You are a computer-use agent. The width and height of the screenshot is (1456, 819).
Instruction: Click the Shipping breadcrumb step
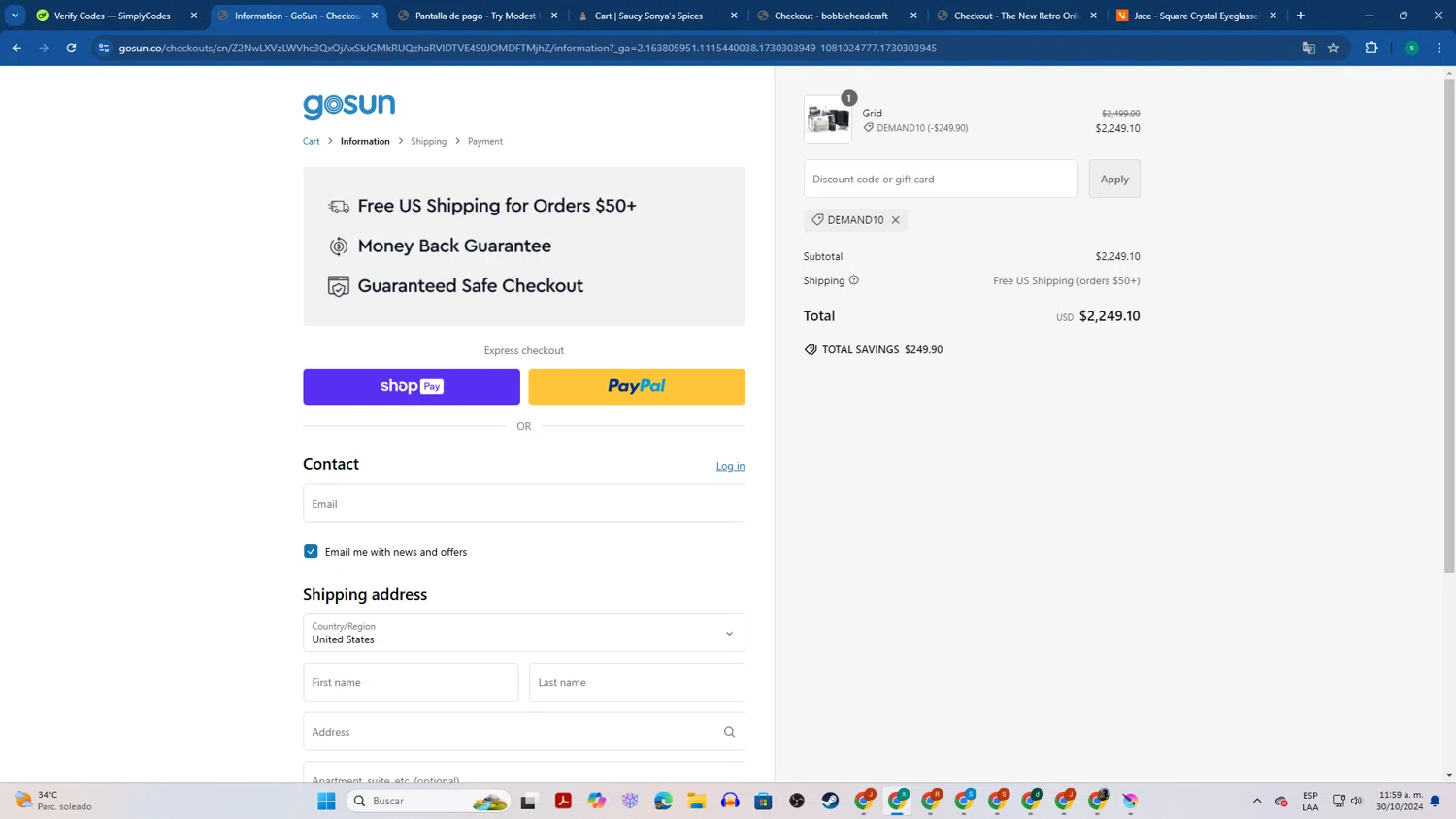pyautogui.click(x=428, y=141)
